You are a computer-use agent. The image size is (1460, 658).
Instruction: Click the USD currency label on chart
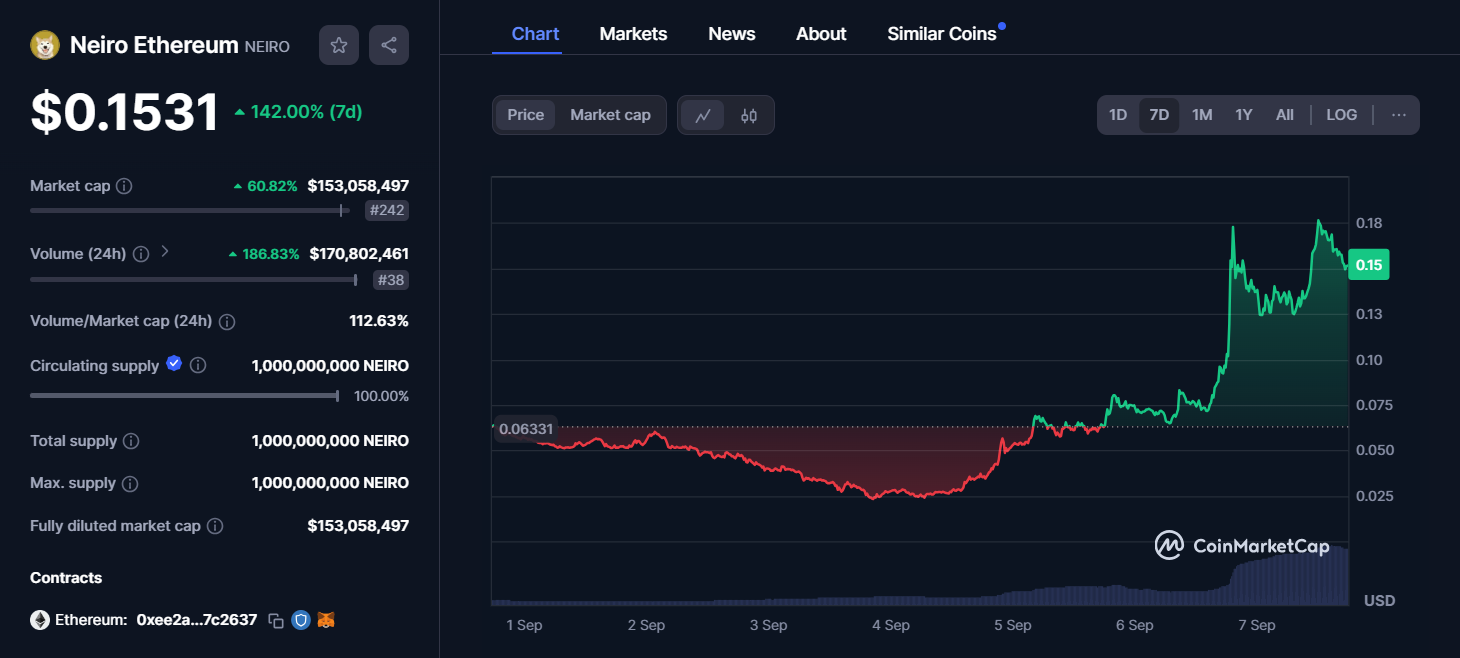(1379, 601)
